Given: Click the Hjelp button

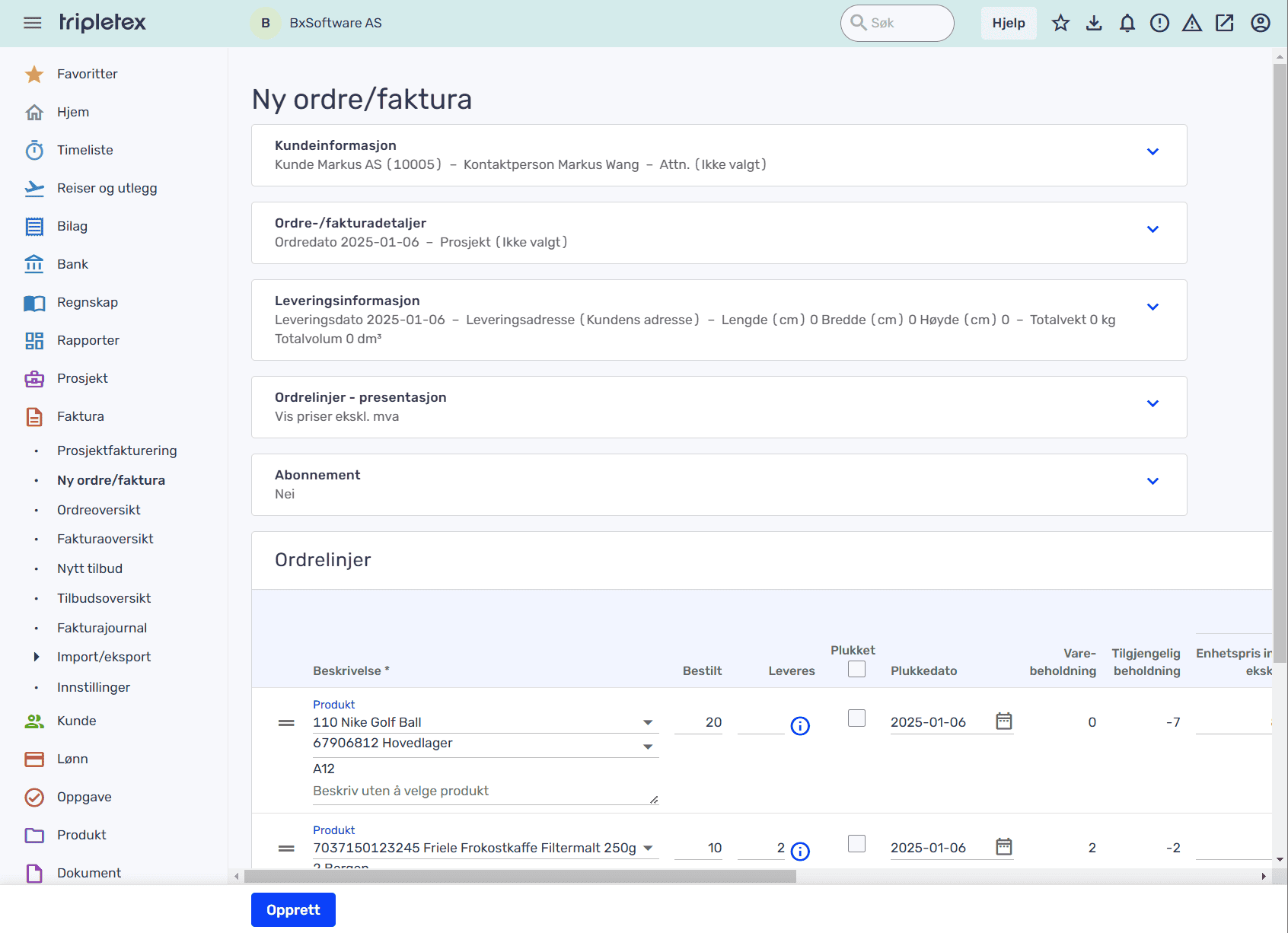Looking at the screenshot, I should point(1008,23).
